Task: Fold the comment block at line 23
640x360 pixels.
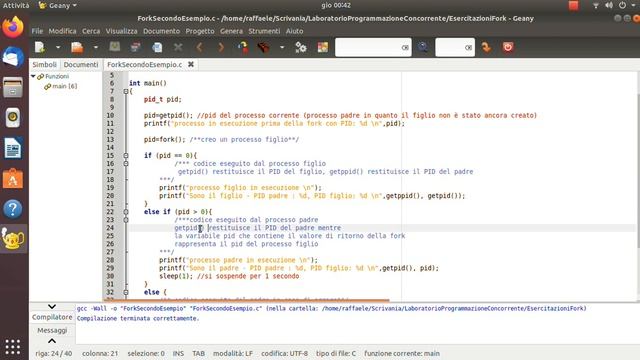Action: click(x=126, y=220)
